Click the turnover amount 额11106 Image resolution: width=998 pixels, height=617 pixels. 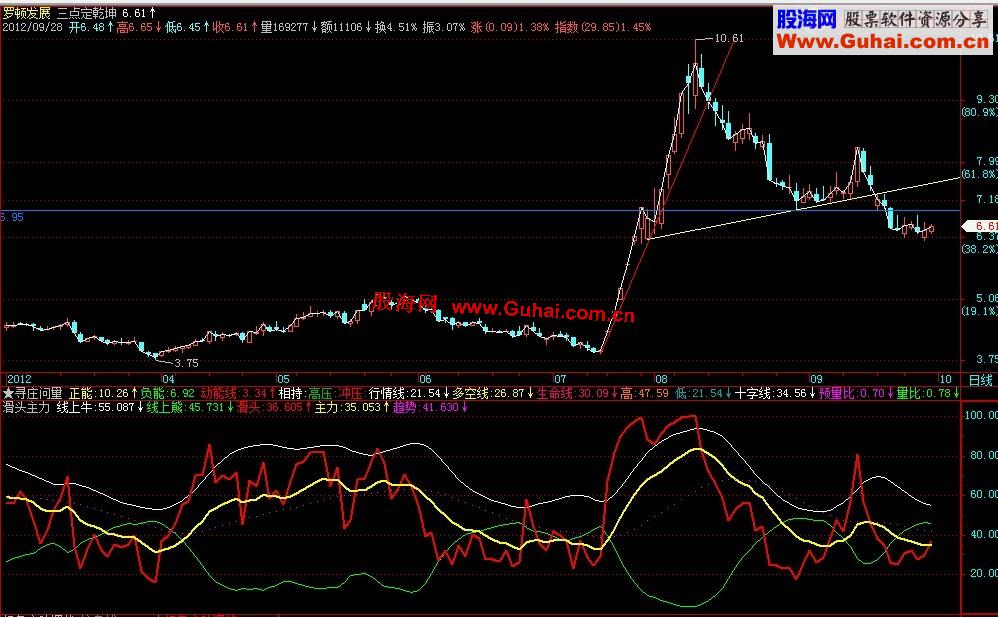(x=342, y=27)
